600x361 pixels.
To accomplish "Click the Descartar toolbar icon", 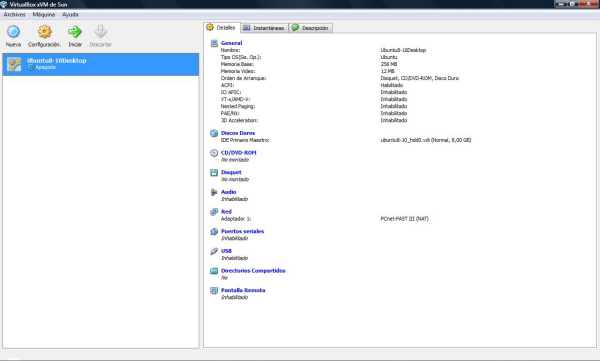I will pos(101,32).
